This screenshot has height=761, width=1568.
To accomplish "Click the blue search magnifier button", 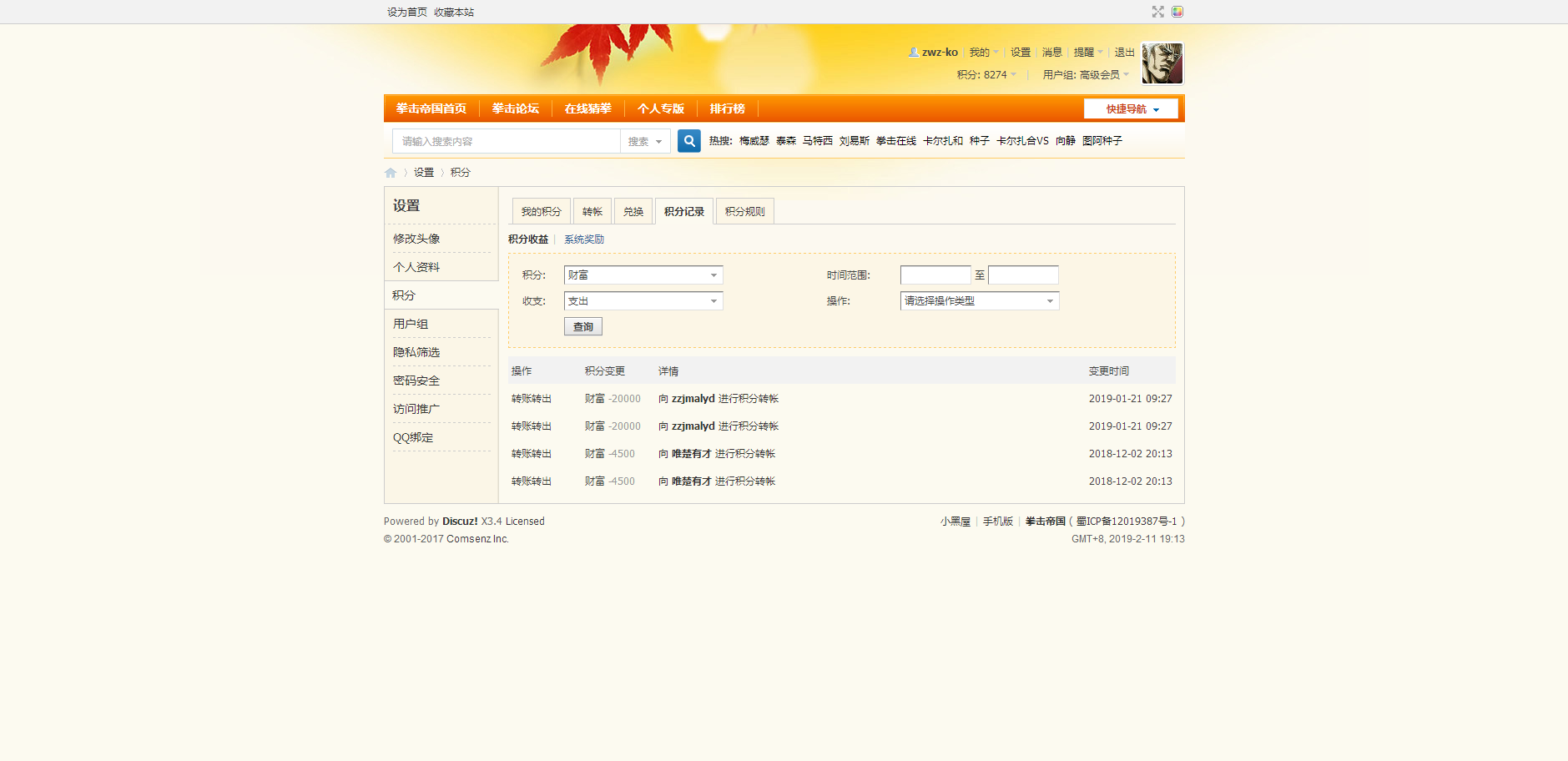I will click(688, 141).
